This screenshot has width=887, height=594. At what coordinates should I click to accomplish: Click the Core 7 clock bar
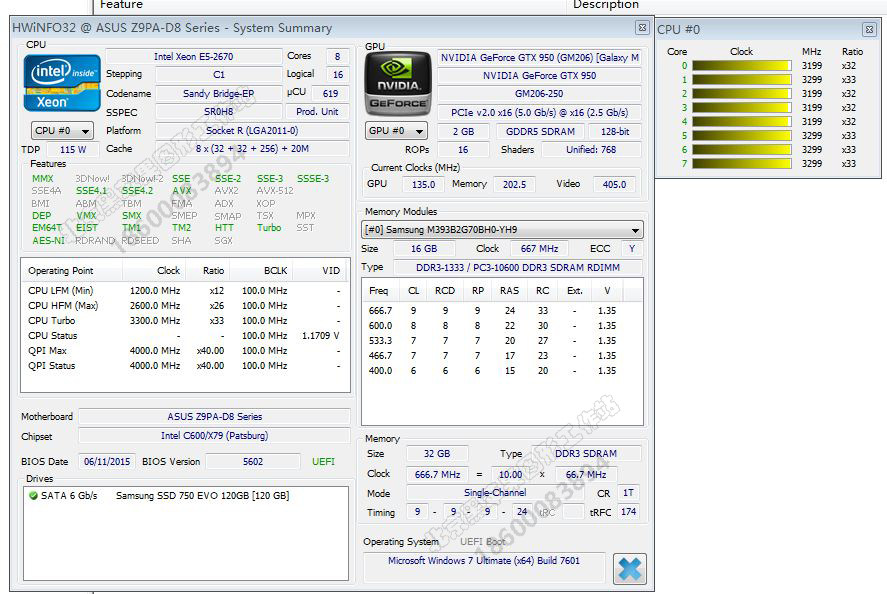tap(742, 163)
